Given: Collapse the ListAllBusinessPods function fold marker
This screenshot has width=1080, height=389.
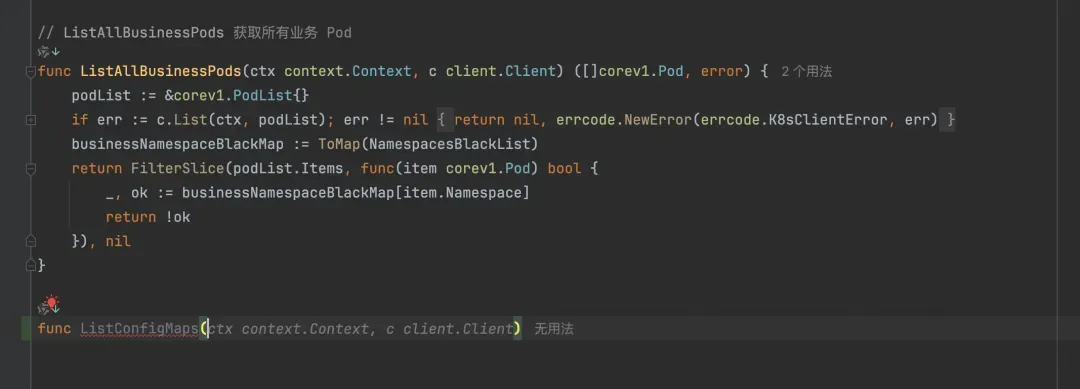Looking at the screenshot, I should [30, 72].
